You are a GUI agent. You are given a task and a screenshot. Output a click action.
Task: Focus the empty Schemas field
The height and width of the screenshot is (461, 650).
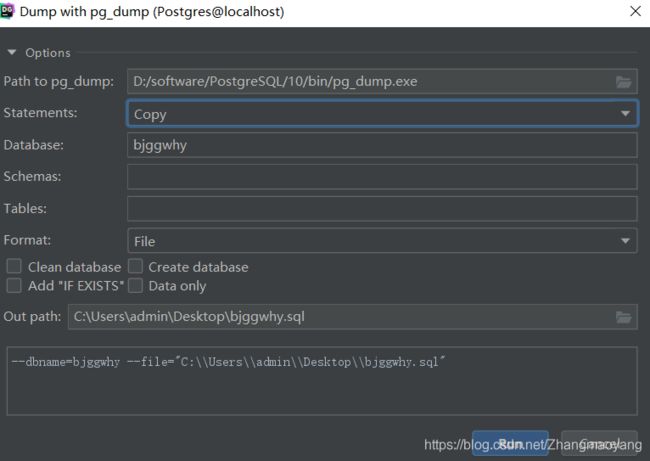coord(382,177)
